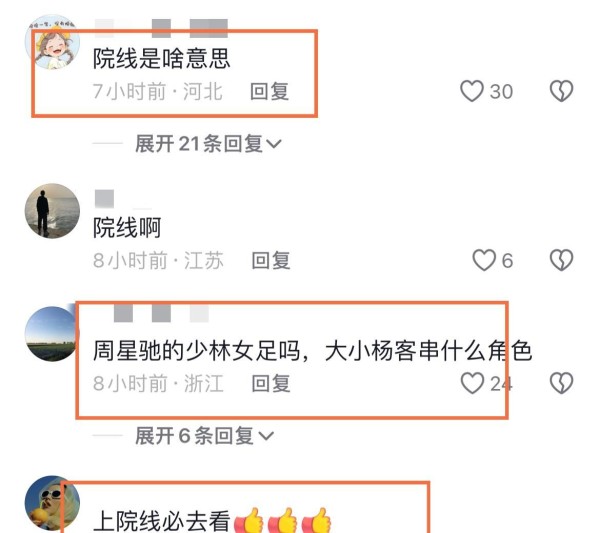This screenshot has width=600, height=533.
Task: Reply to the 浙江 user's comment
Action: pyautogui.click(x=271, y=383)
